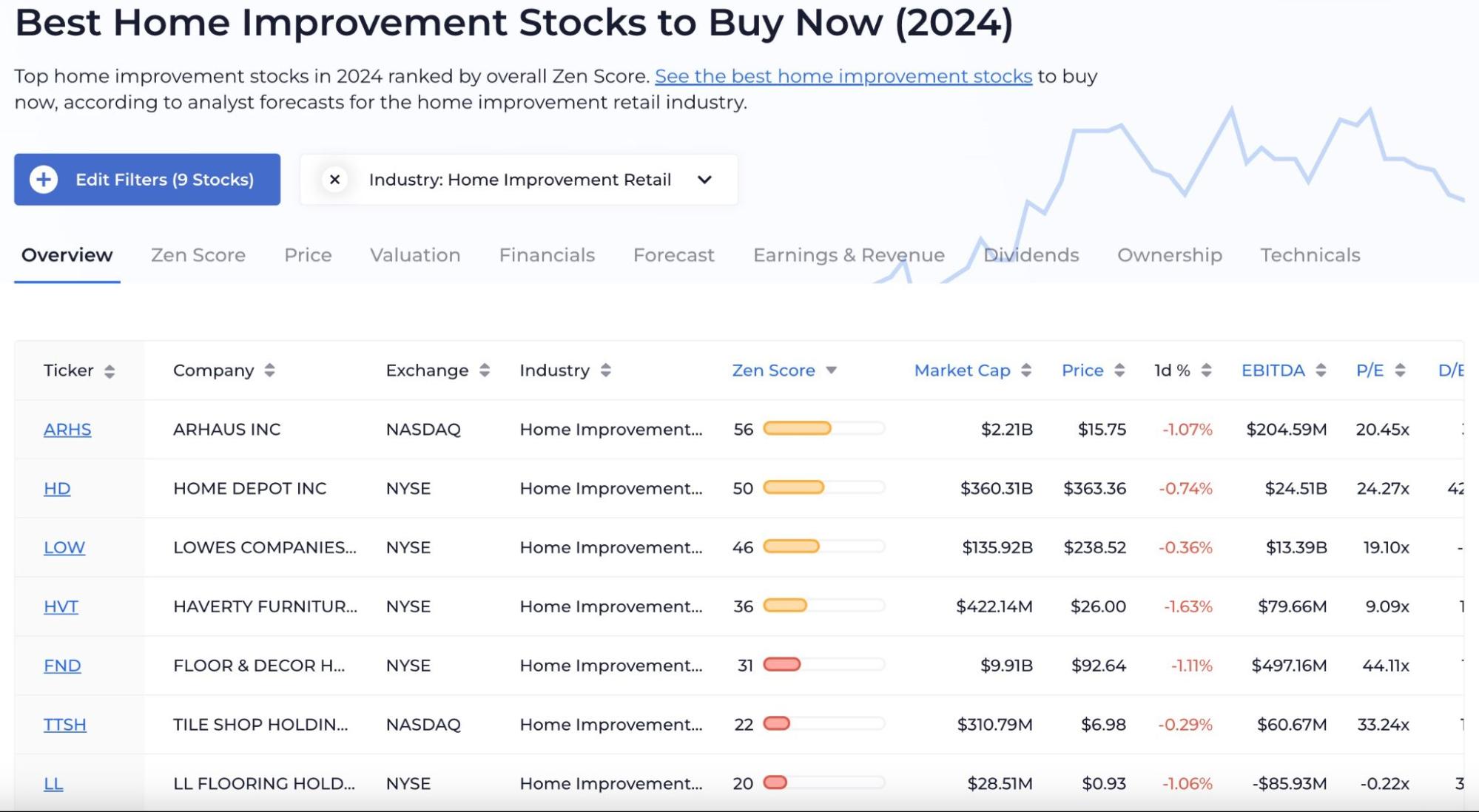Toggle Zen Score sort direction arrow

(x=832, y=371)
